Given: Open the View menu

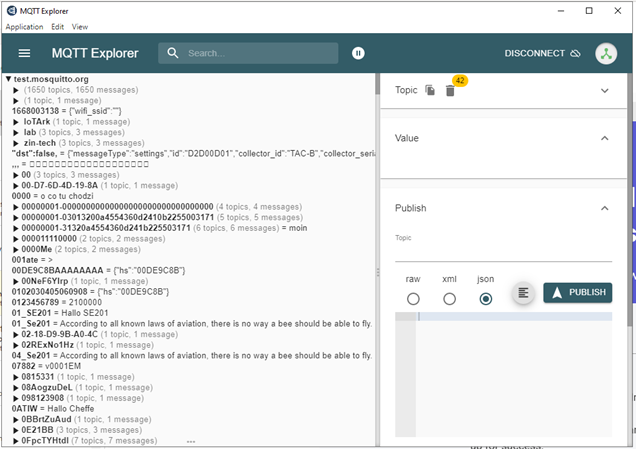Looking at the screenshot, I should [x=80, y=27].
